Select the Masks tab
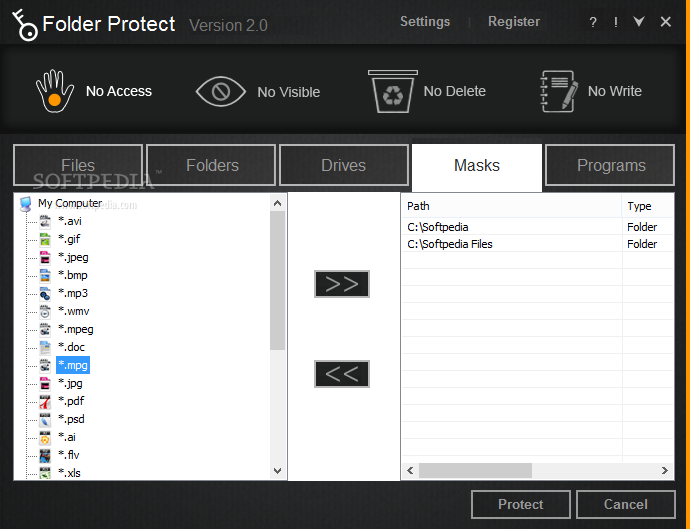Screen dimensions: 690x529 point(477,166)
